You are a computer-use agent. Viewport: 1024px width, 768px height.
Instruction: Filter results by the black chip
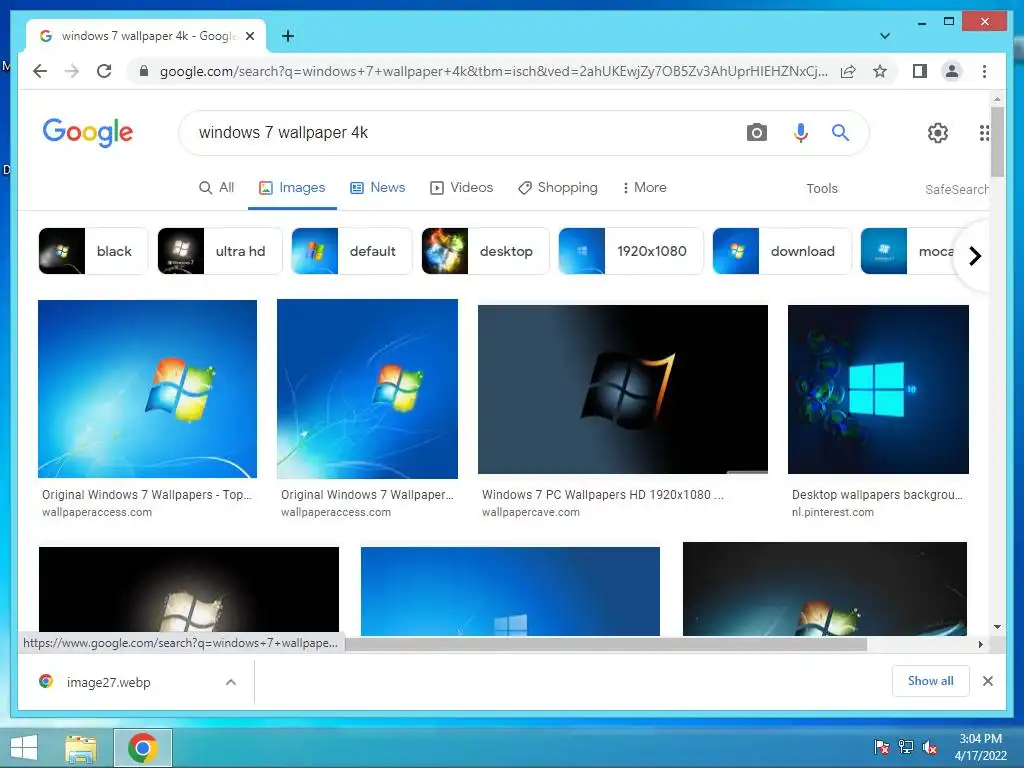click(93, 251)
